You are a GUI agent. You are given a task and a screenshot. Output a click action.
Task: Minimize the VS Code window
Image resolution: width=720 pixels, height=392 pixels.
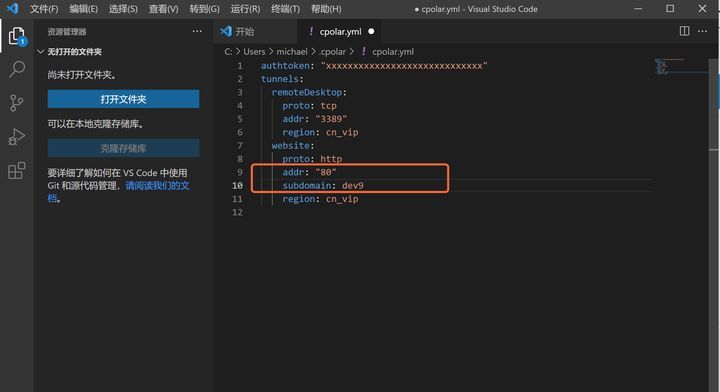(x=638, y=9)
